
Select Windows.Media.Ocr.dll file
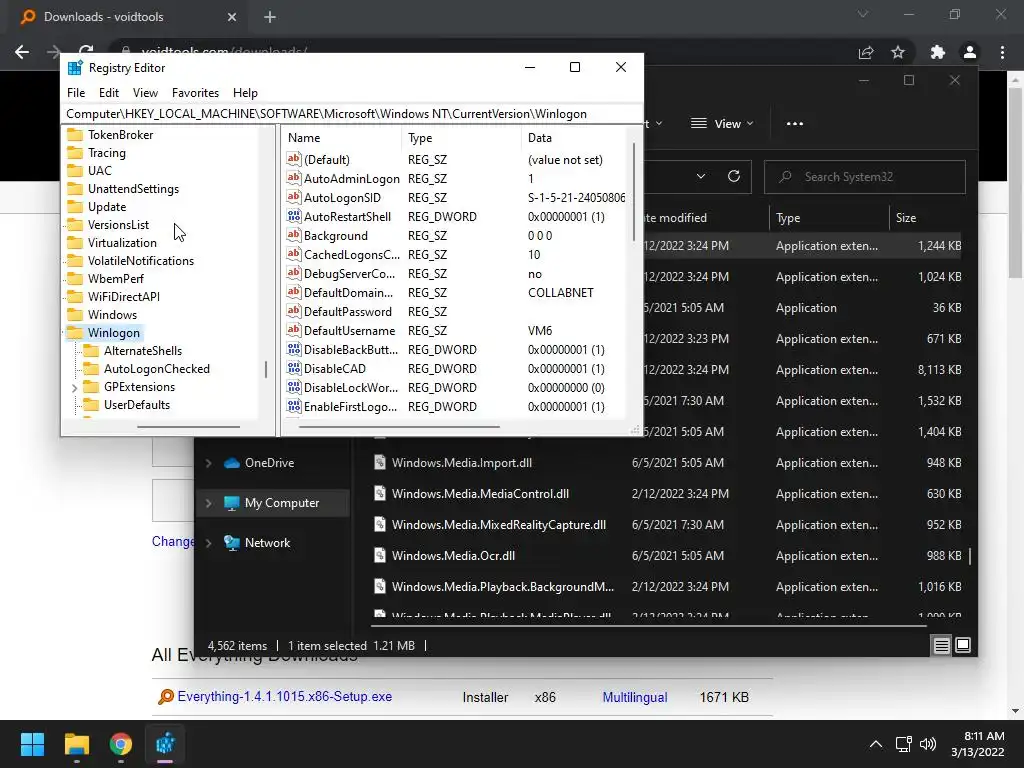coord(453,556)
